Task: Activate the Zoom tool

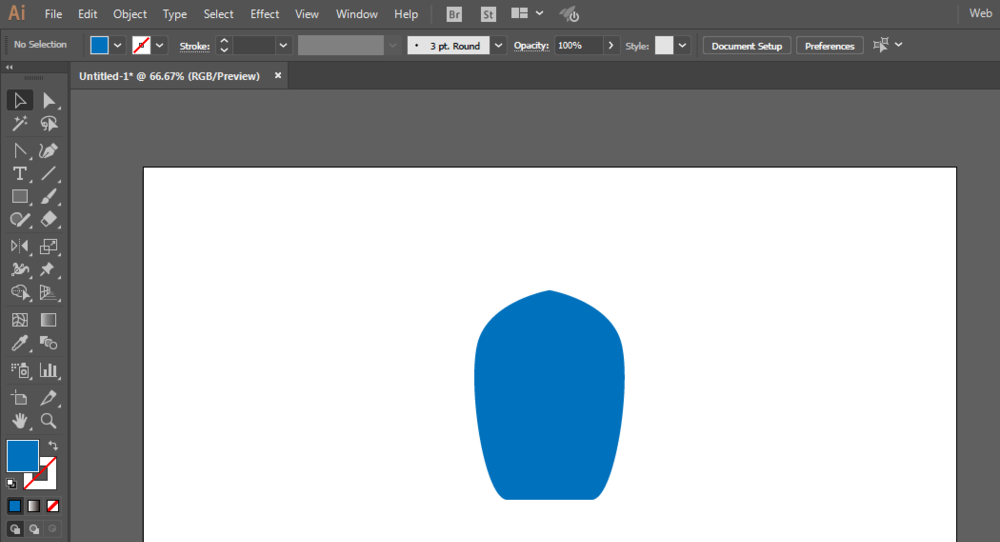Action: [48, 421]
